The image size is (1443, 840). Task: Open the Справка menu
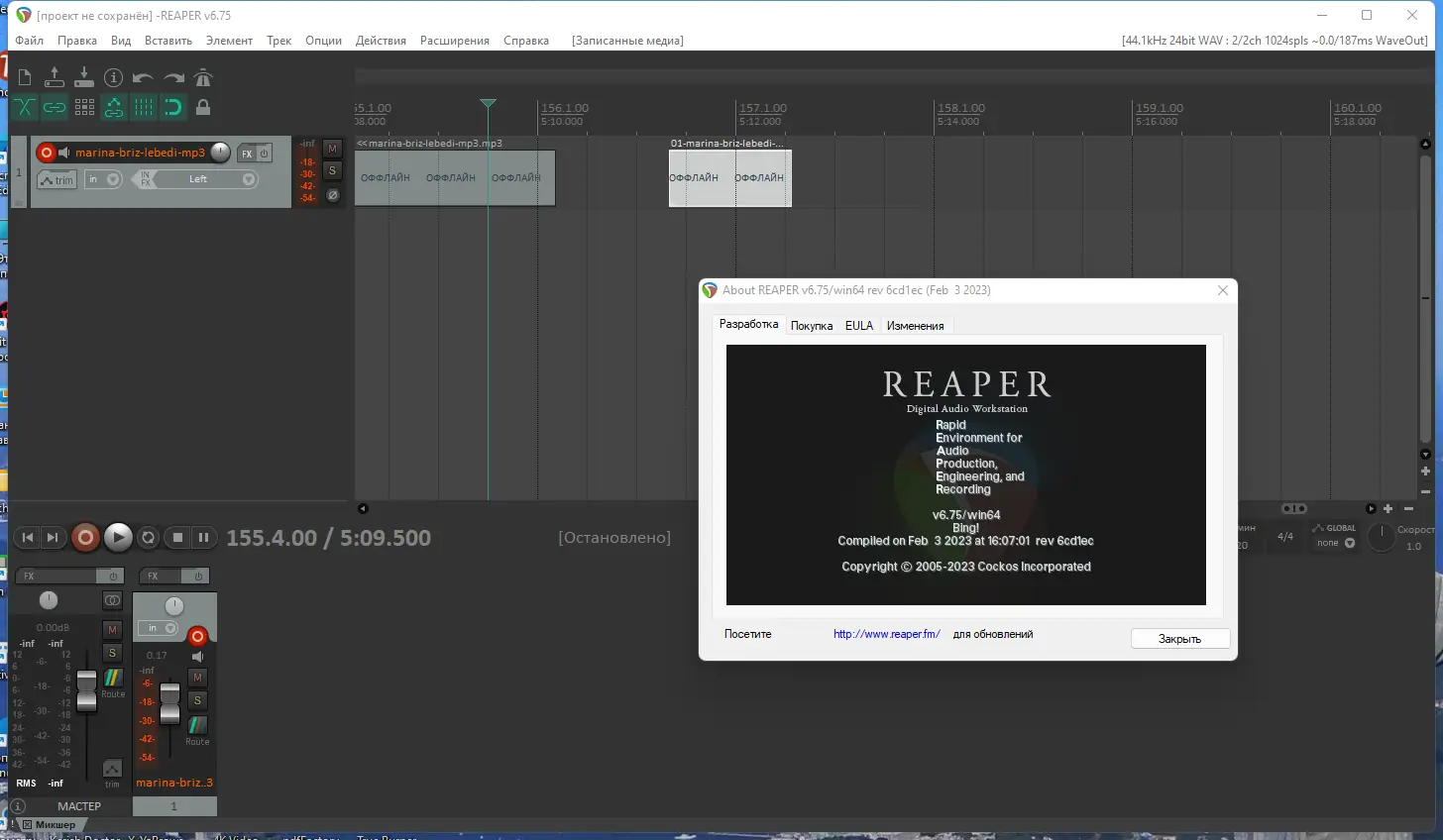click(x=526, y=41)
